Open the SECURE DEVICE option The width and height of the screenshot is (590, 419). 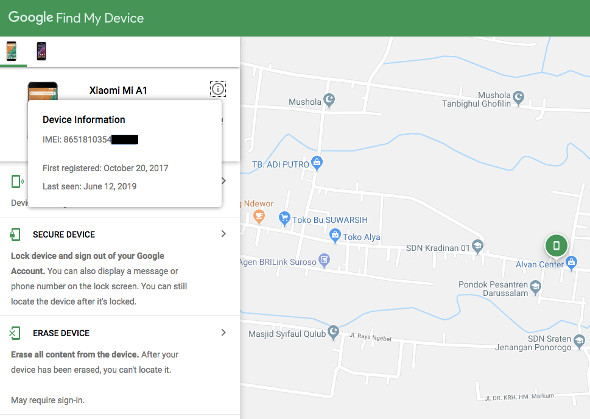(x=64, y=234)
